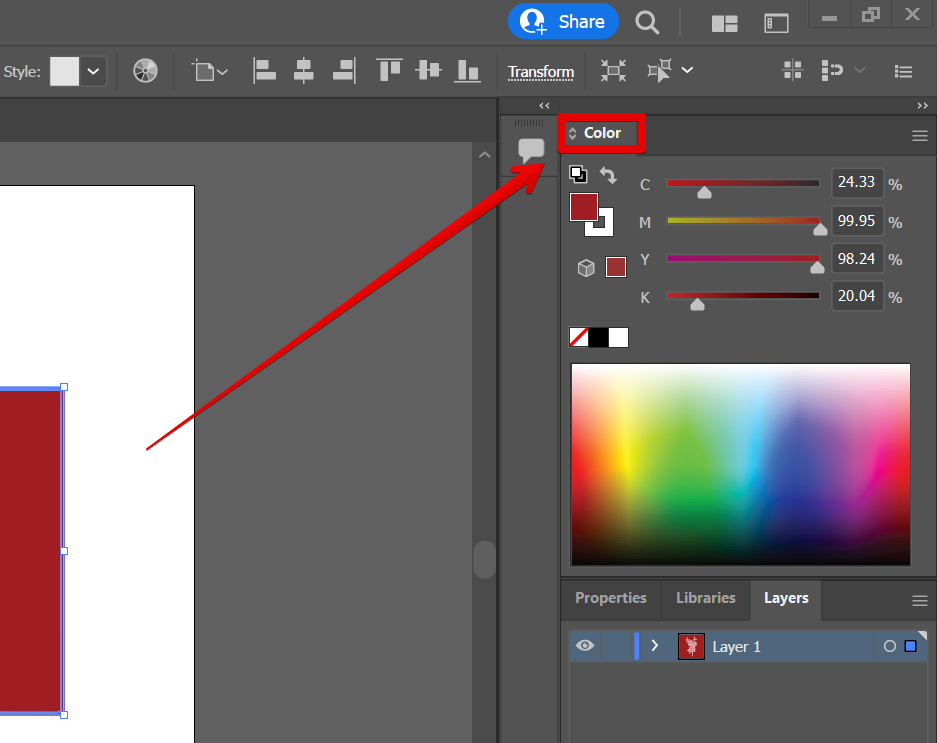Click the Recolor Artwork color wheel icon
This screenshot has height=743, width=937.
146,71
